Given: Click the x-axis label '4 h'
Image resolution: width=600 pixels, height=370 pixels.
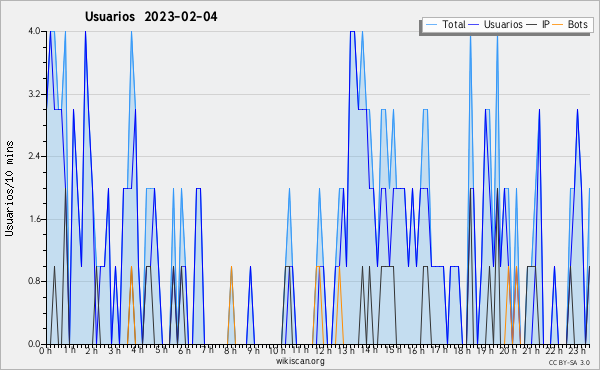Looking at the screenshot, I should [x=137, y=350].
